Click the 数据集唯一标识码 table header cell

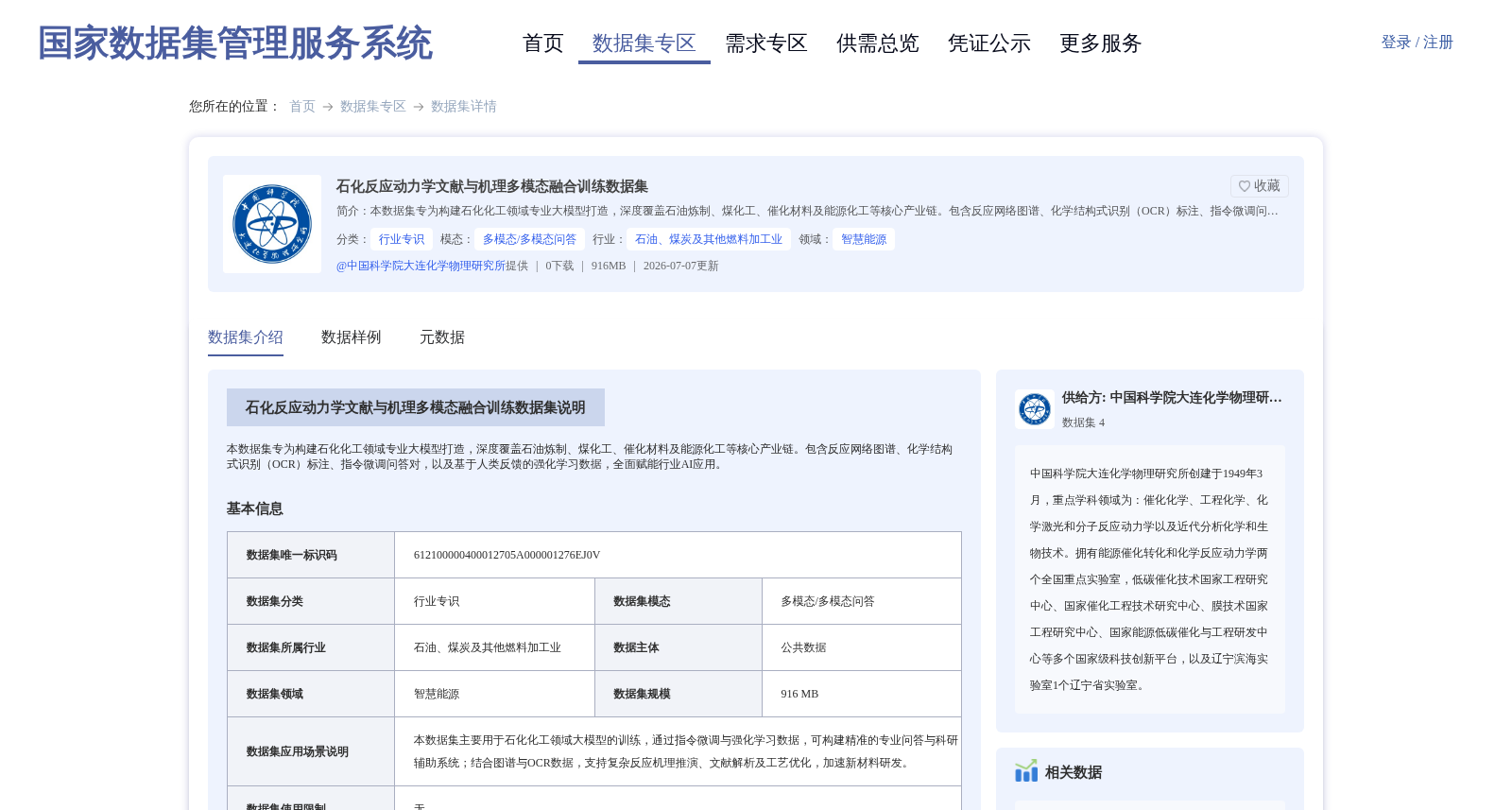[x=311, y=555]
